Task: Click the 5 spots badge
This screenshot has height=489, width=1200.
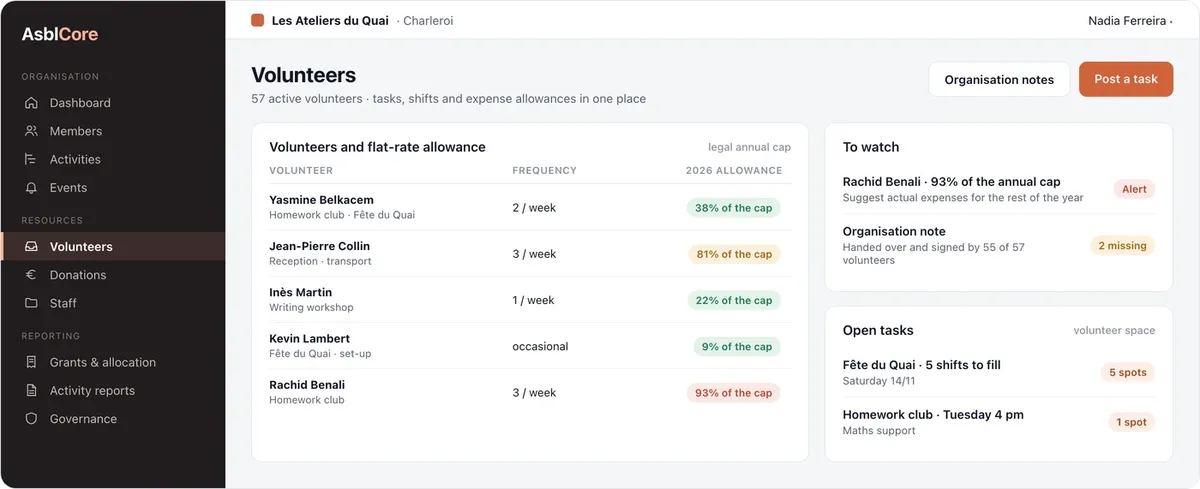Action: click(x=1127, y=372)
